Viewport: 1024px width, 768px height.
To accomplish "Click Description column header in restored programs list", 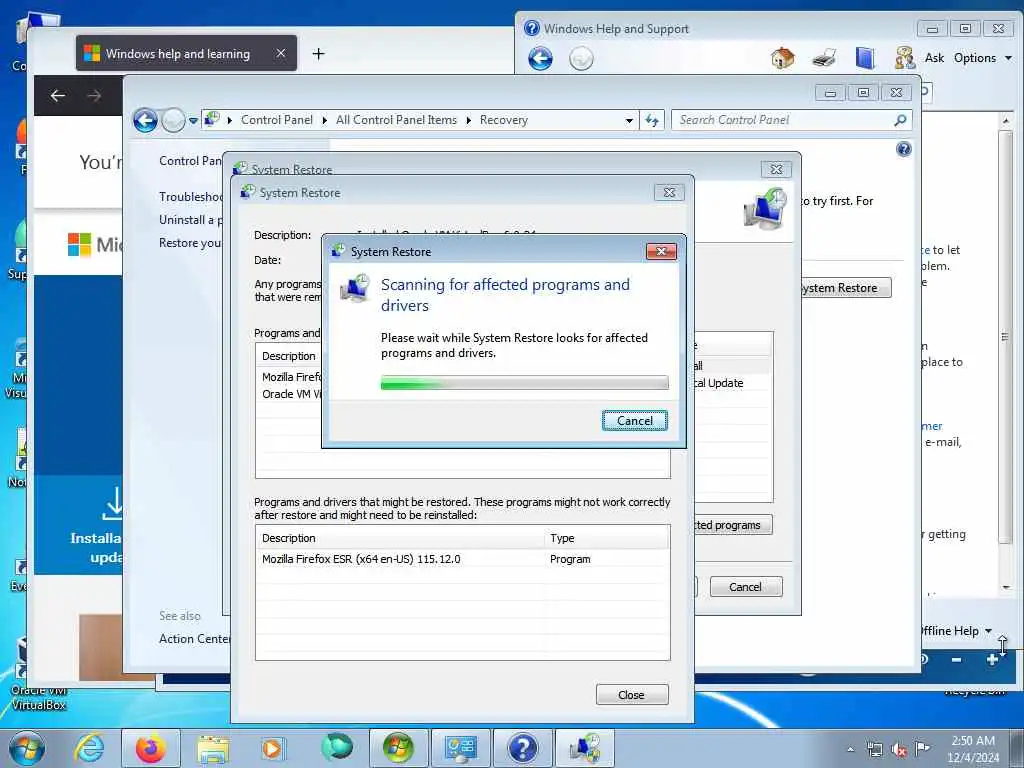I will [x=400, y=538].
